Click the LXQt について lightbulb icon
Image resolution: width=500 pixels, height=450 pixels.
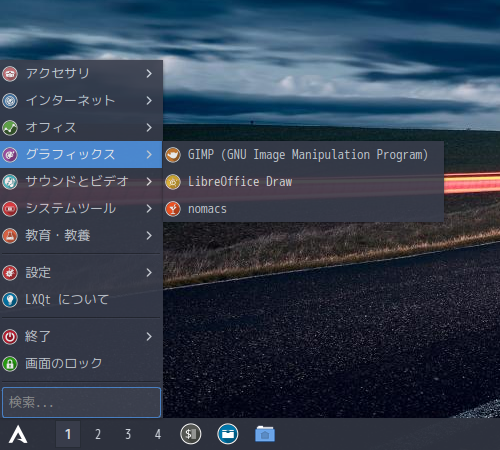[10, 300]
